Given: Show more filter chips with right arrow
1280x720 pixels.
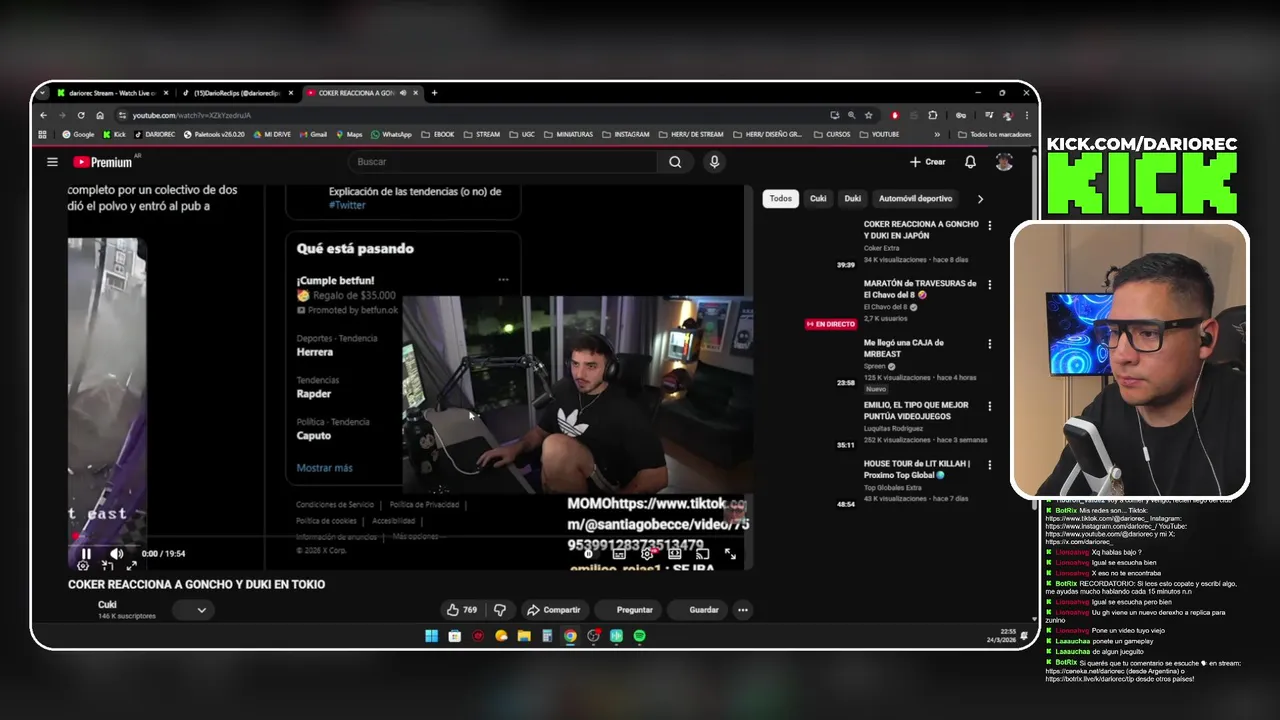Looking at the screenshot, I should [980, 199].
